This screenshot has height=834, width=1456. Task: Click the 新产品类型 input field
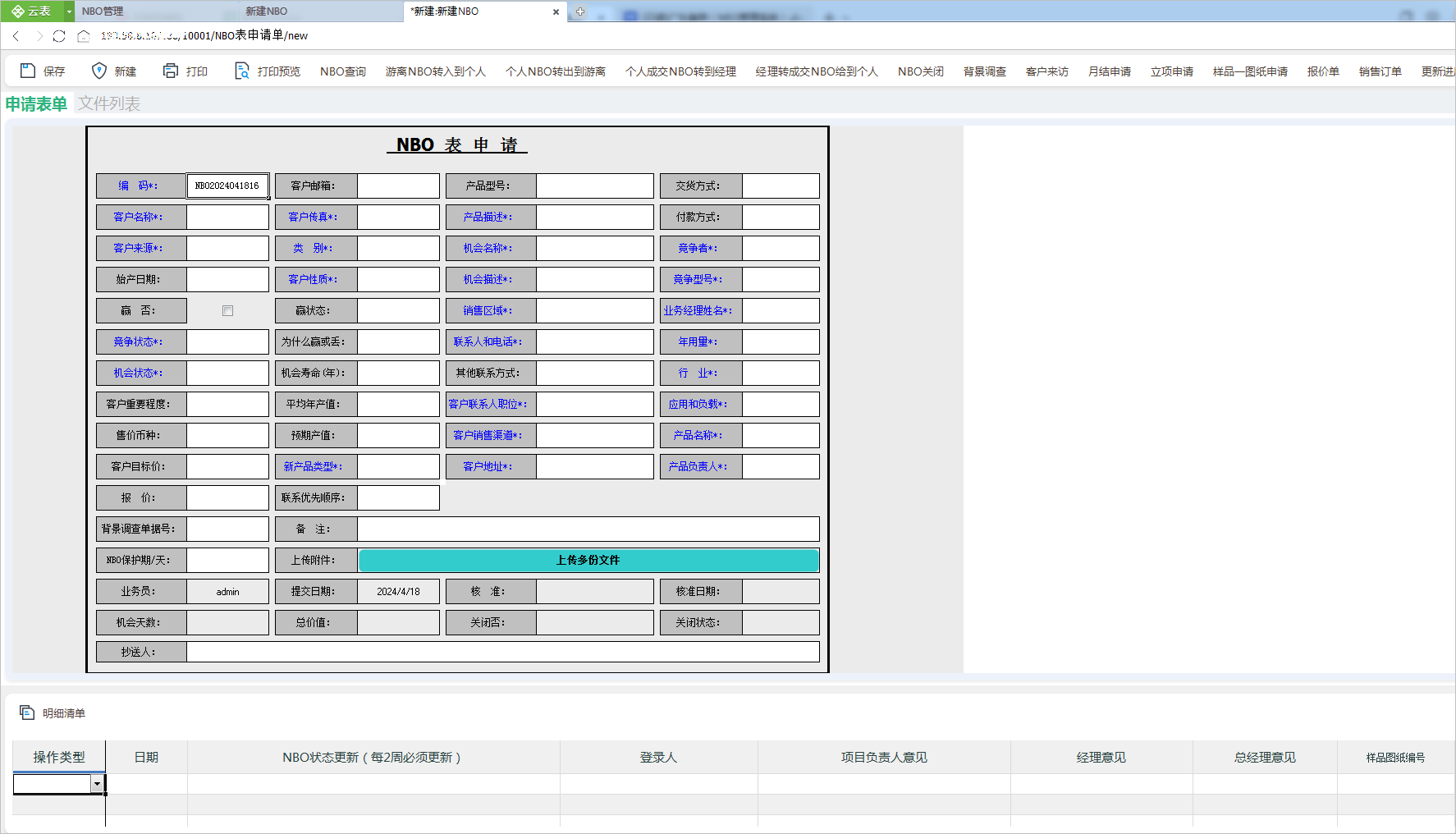(x=398, y=466)
